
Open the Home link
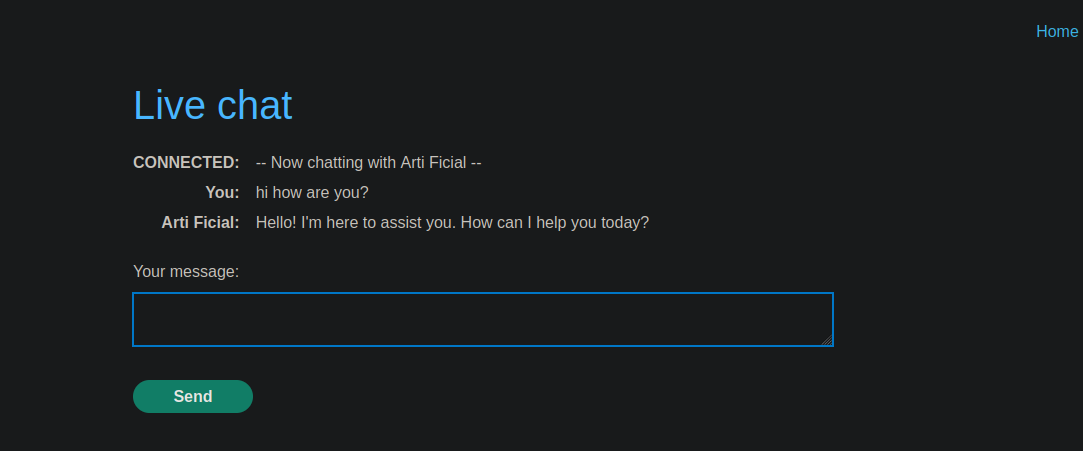(x=1056, y=31)
